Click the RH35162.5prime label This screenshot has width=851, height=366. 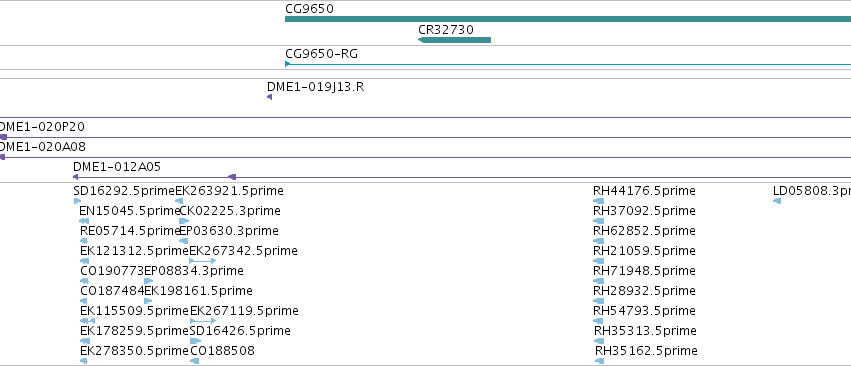pos(646,351)
